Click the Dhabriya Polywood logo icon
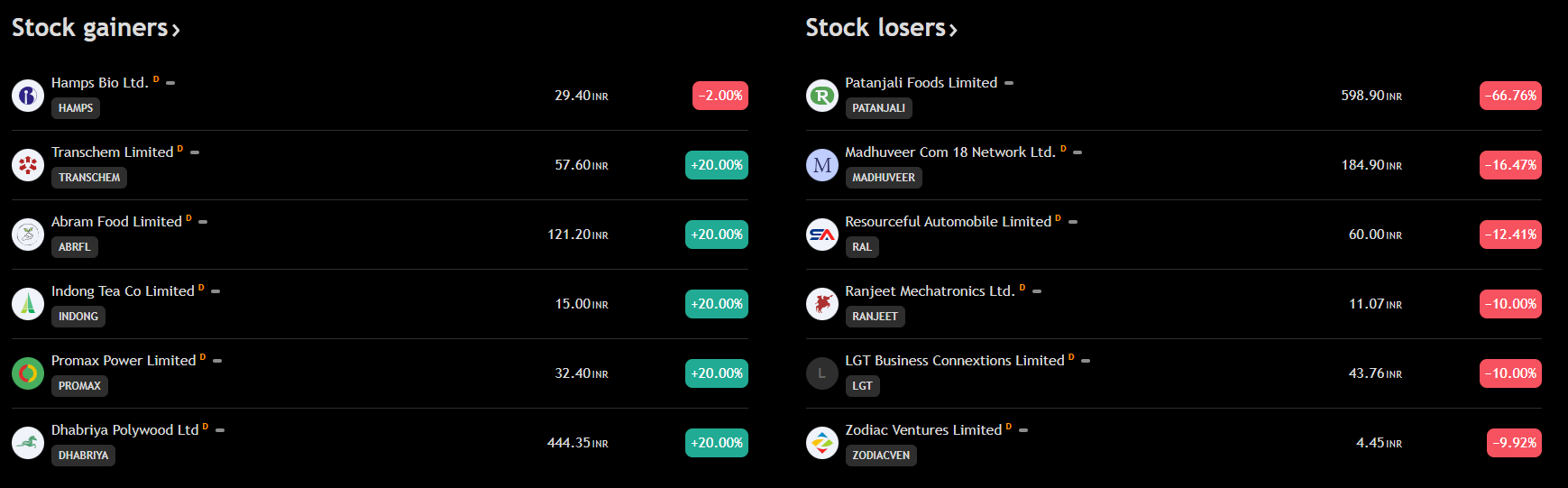The height and width of the screenshot is (488, 1568). tap(28, 443)
